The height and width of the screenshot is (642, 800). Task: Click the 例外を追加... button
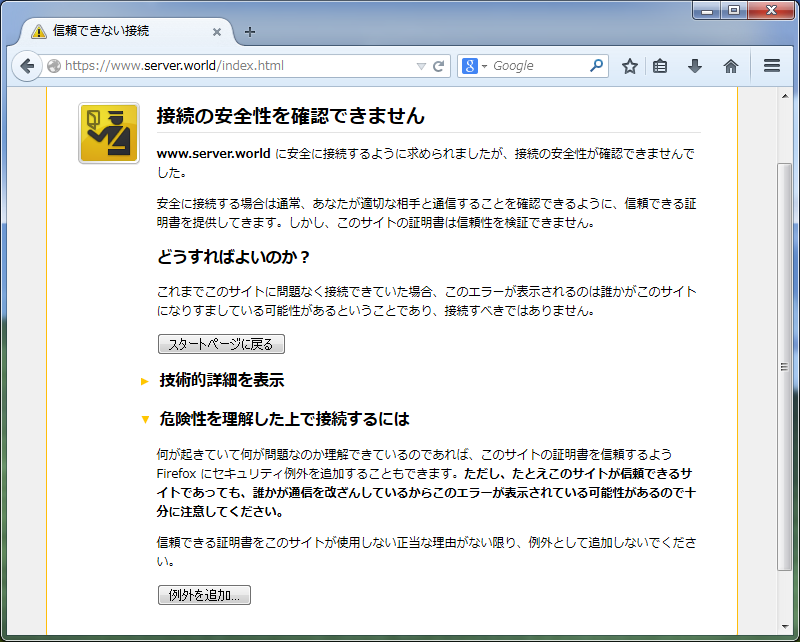pyautogui.click(x=204, y=595)
